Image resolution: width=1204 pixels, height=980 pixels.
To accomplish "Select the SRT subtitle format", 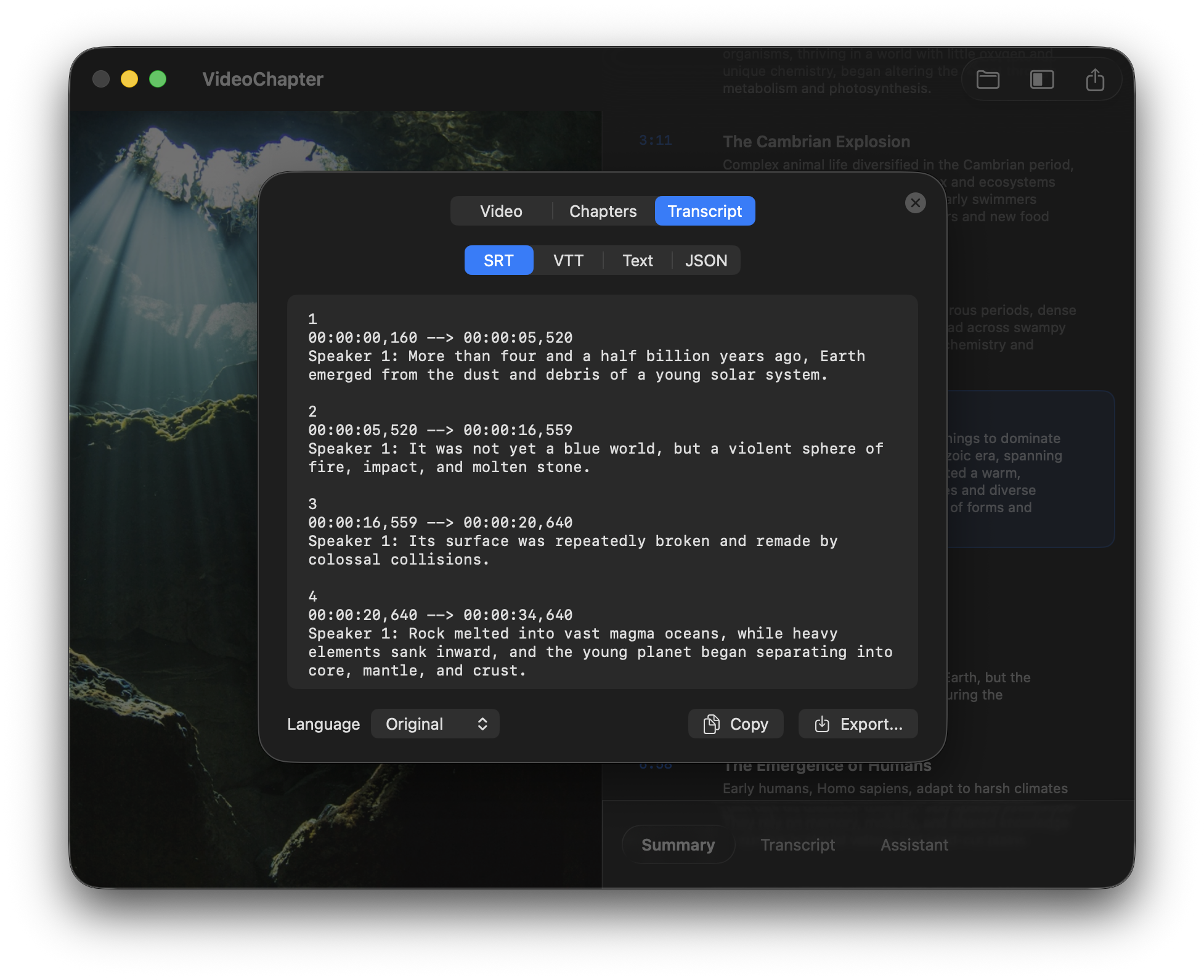I will click(498, 259).
